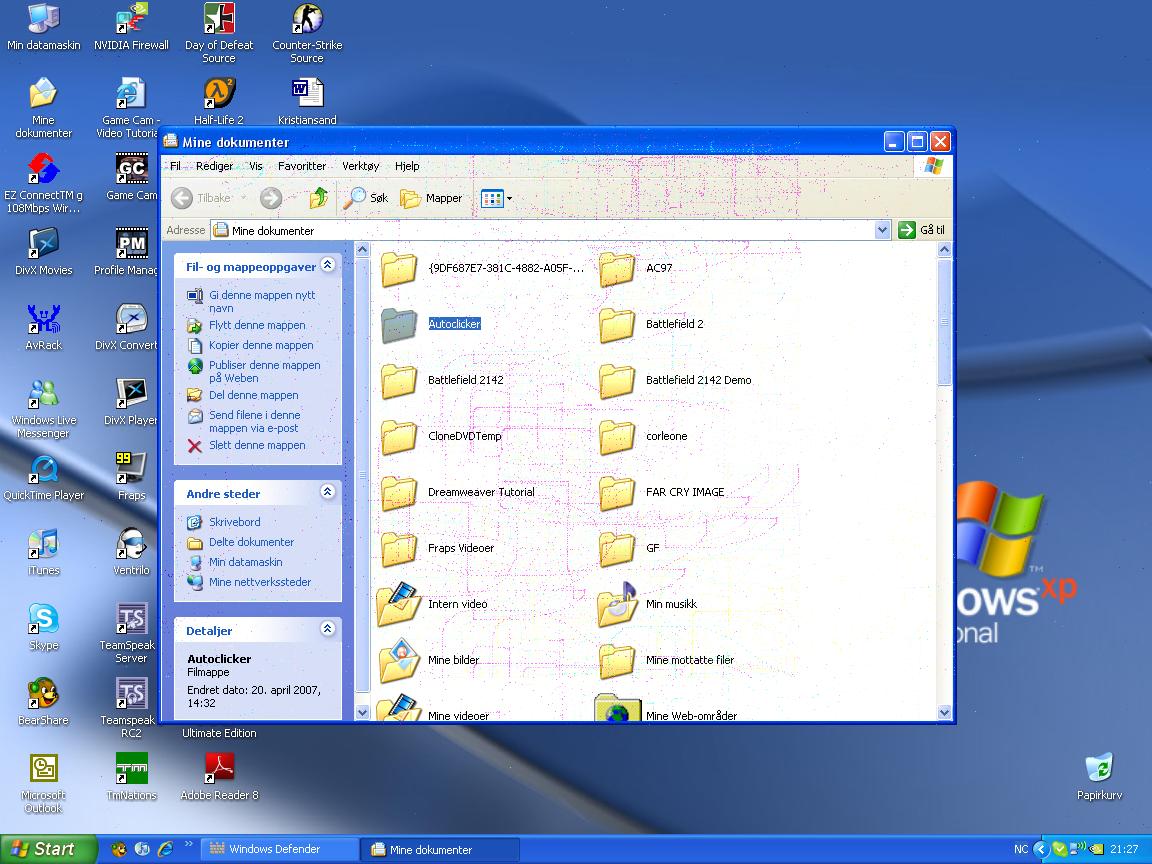Screen dimensions: 1152x864
Task: Click Slett denne mappen link
Action: pos(256,445)
